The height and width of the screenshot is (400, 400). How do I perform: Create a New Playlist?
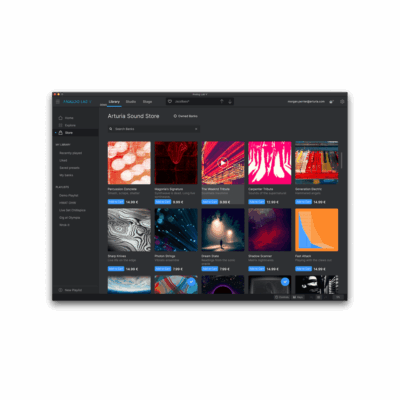point(70,290)
